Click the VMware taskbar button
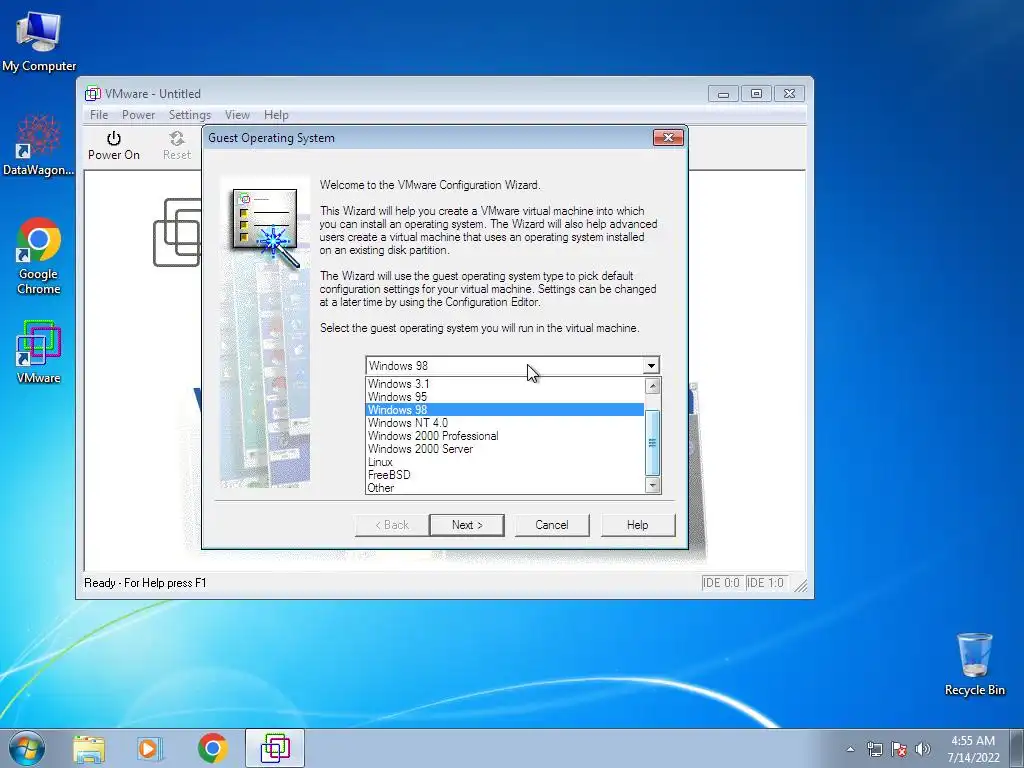Image resolution: width=1024 pixels, height=768 pixels. coord(275,748)
